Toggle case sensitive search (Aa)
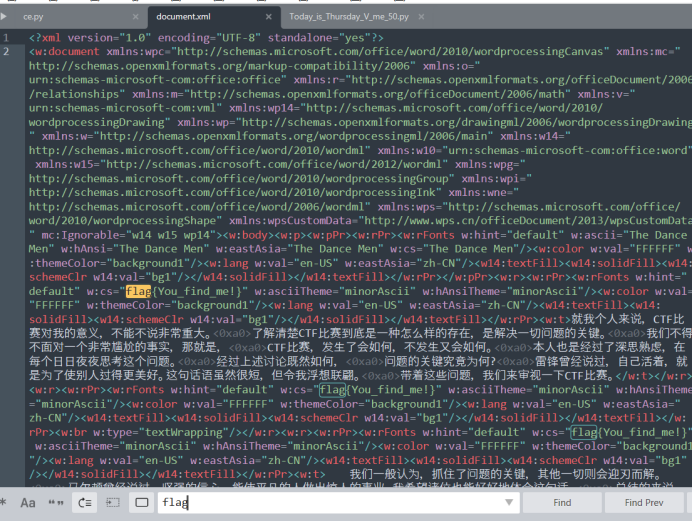This screenshot has height=521, width=692. (x=28, y=502)
